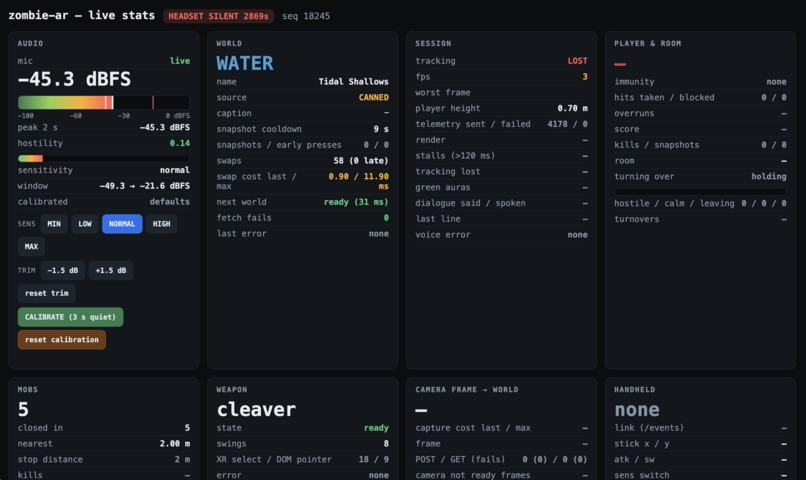Click the mic live status

(x=179, y=61)
